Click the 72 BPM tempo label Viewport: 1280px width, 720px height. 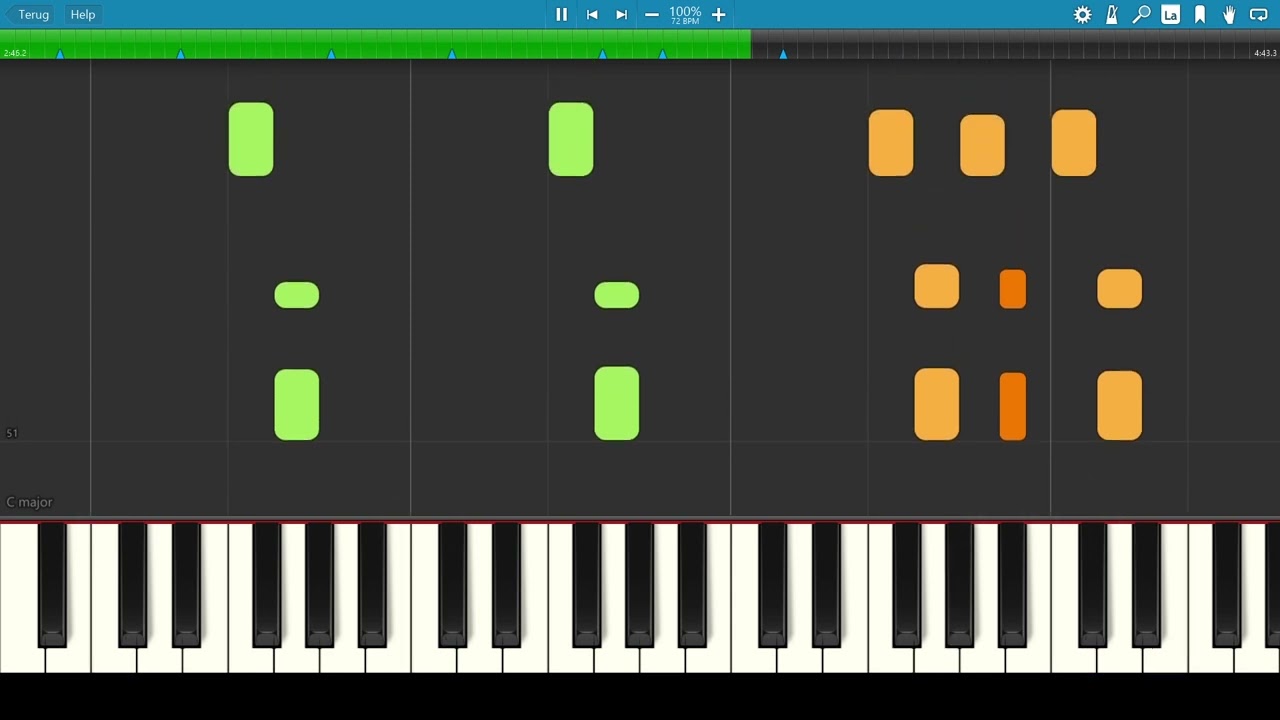point(685,21)
